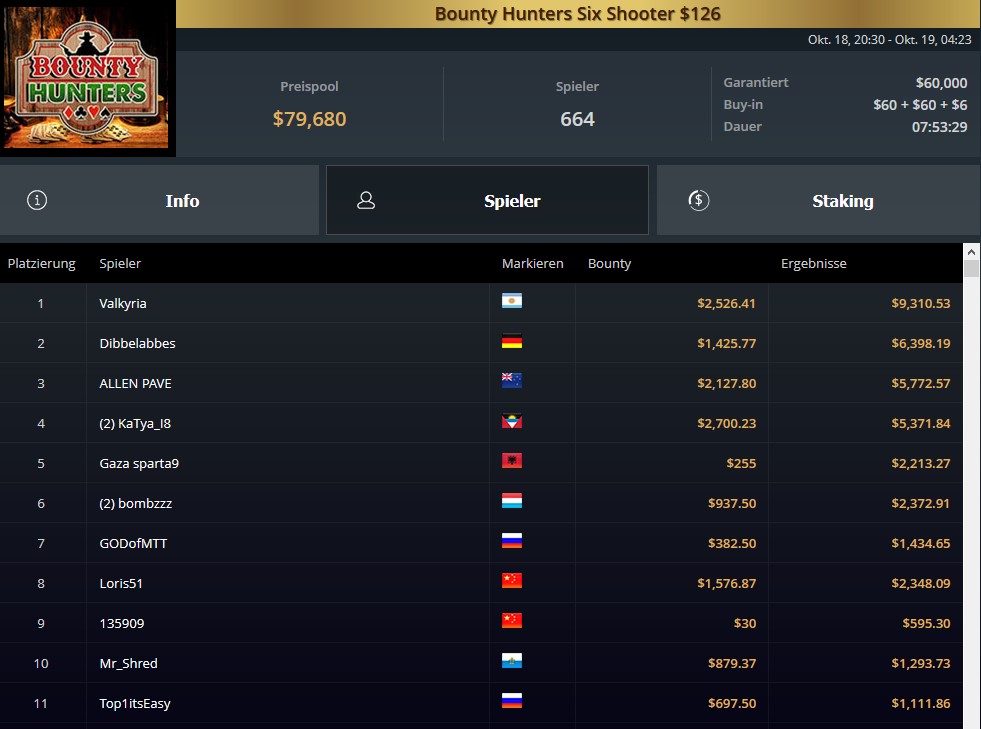Screen dimensions: 981x729
Task: Sort by Platzierung column header
Action: (x=41, y=263)
